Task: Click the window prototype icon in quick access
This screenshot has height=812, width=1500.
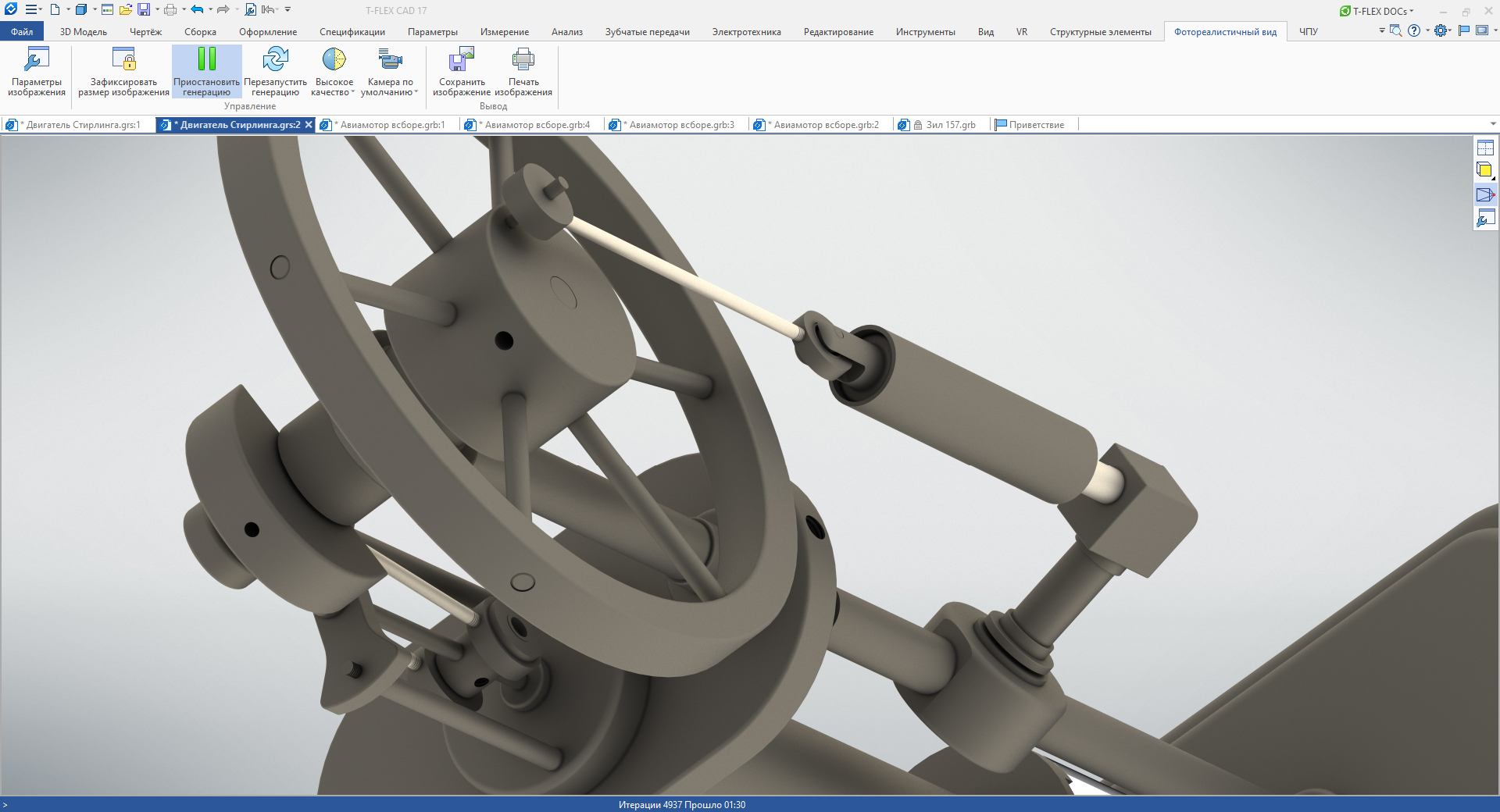Action: pyautogui.click(x=108, y=9)
